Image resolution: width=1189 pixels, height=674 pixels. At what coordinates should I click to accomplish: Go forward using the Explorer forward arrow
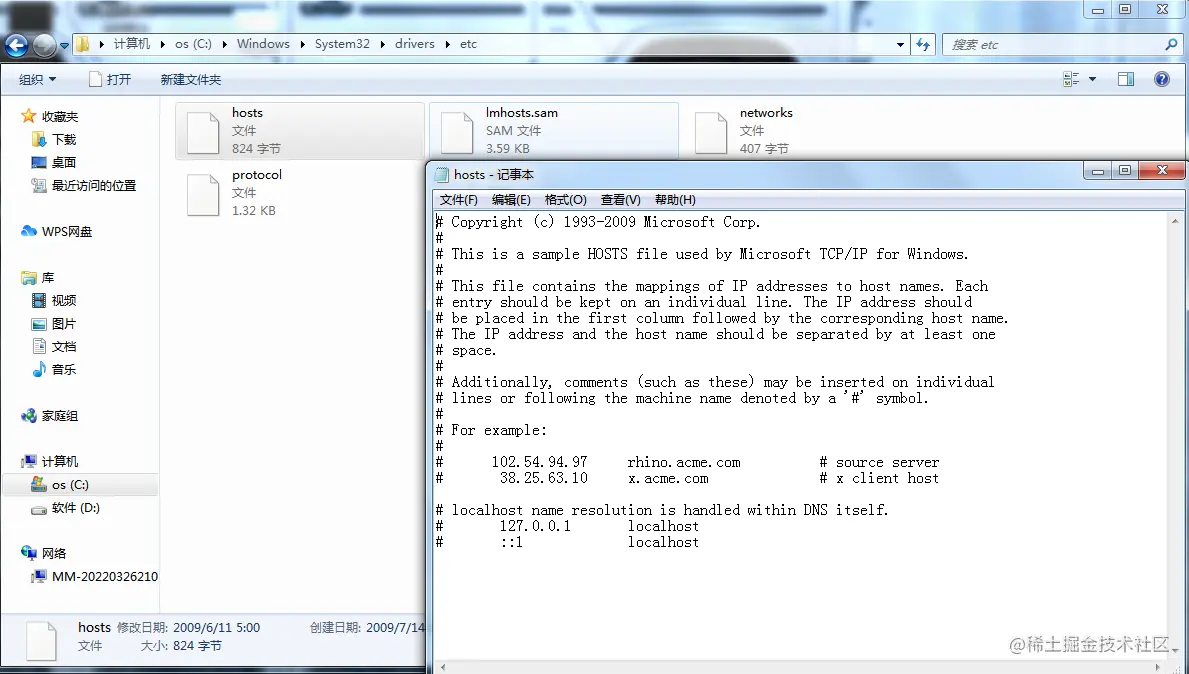[x=45, y=45]
